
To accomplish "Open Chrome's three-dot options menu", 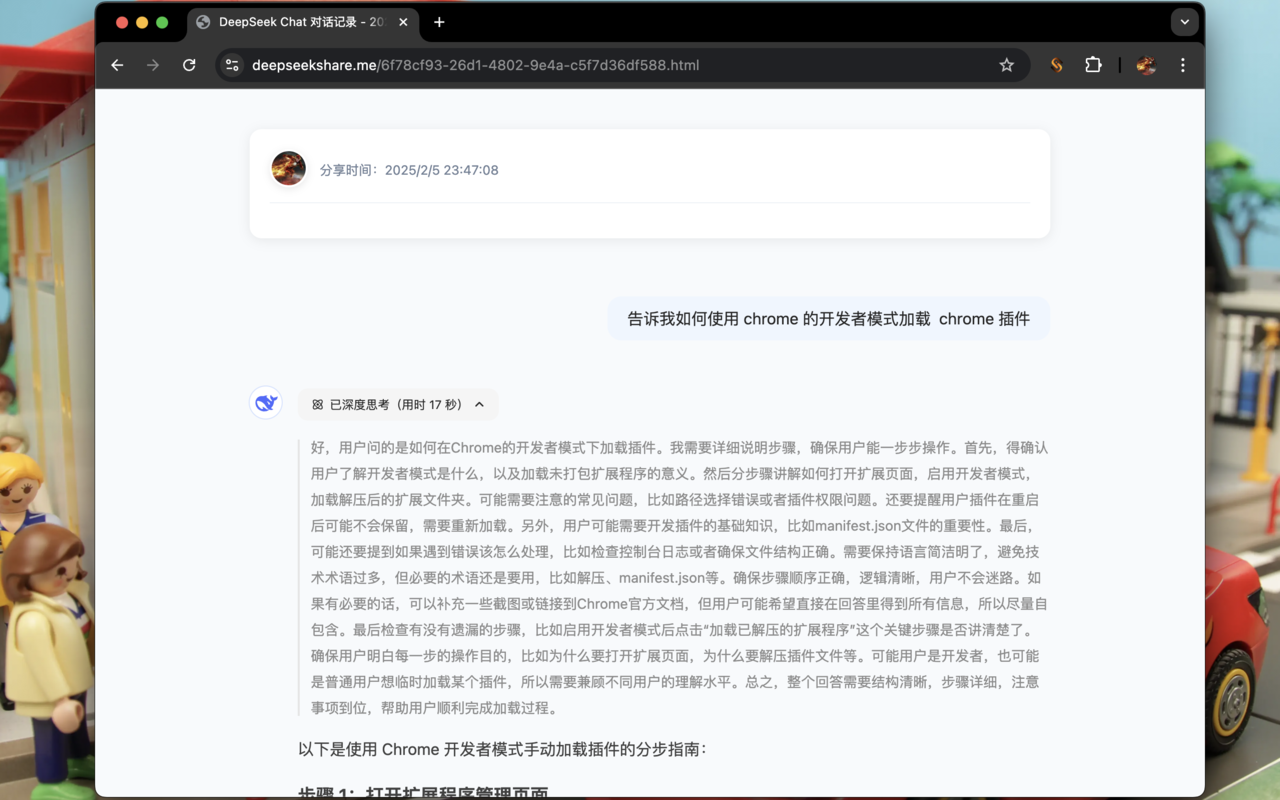I will point(1183,65).
